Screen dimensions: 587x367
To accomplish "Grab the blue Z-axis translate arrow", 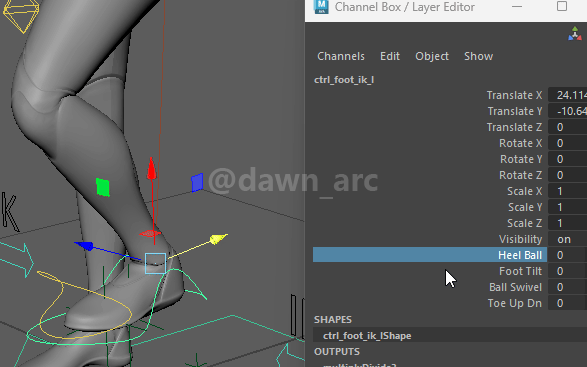I will [x=84, y=246].
